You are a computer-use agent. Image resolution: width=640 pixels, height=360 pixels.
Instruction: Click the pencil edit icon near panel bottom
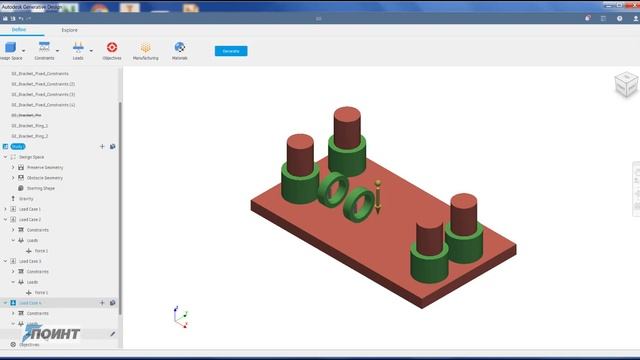pos(113,334)
